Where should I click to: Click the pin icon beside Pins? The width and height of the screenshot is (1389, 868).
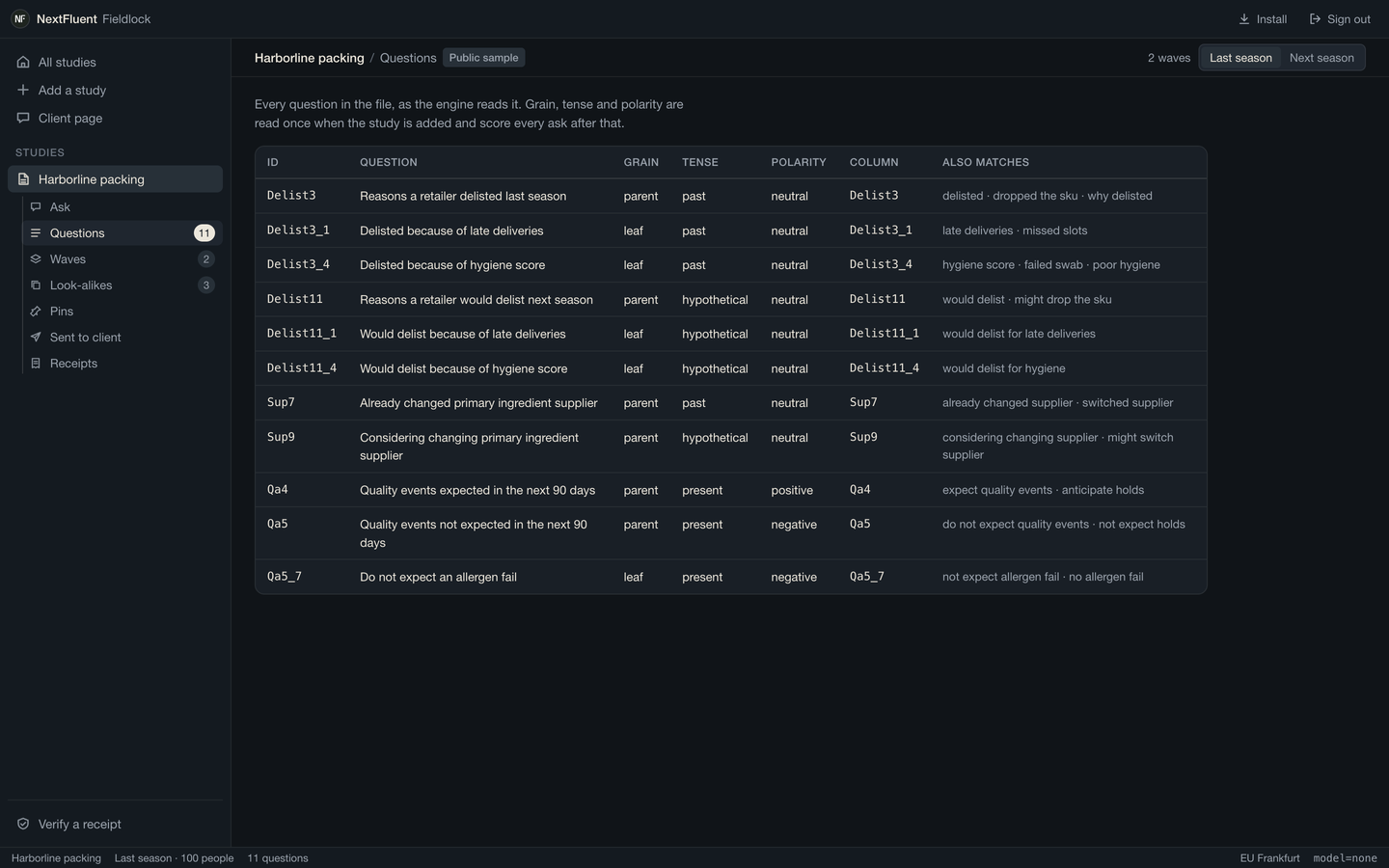(x=36, y=312)
